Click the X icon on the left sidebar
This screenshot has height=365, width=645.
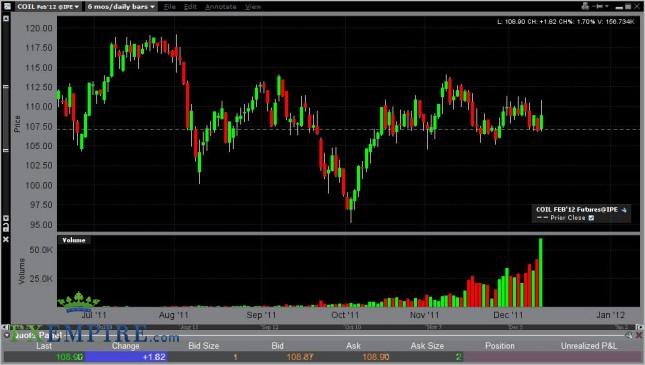tap(6, 239)
